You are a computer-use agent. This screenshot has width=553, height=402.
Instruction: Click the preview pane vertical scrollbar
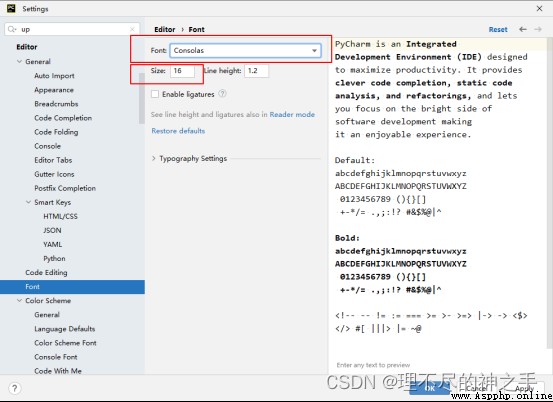pyautogui.click(x=550, y=194)
